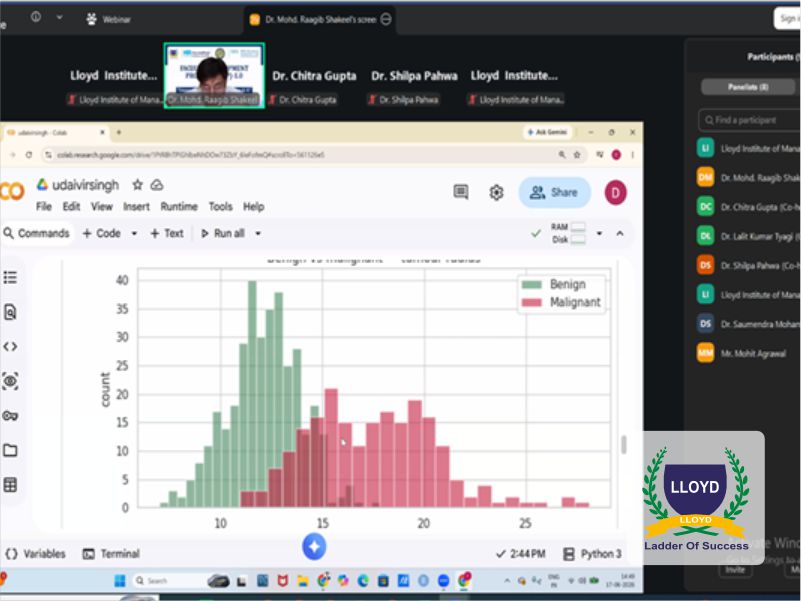Click the webinar info icon at top
801x601 pixels.
tap(36, 17)
